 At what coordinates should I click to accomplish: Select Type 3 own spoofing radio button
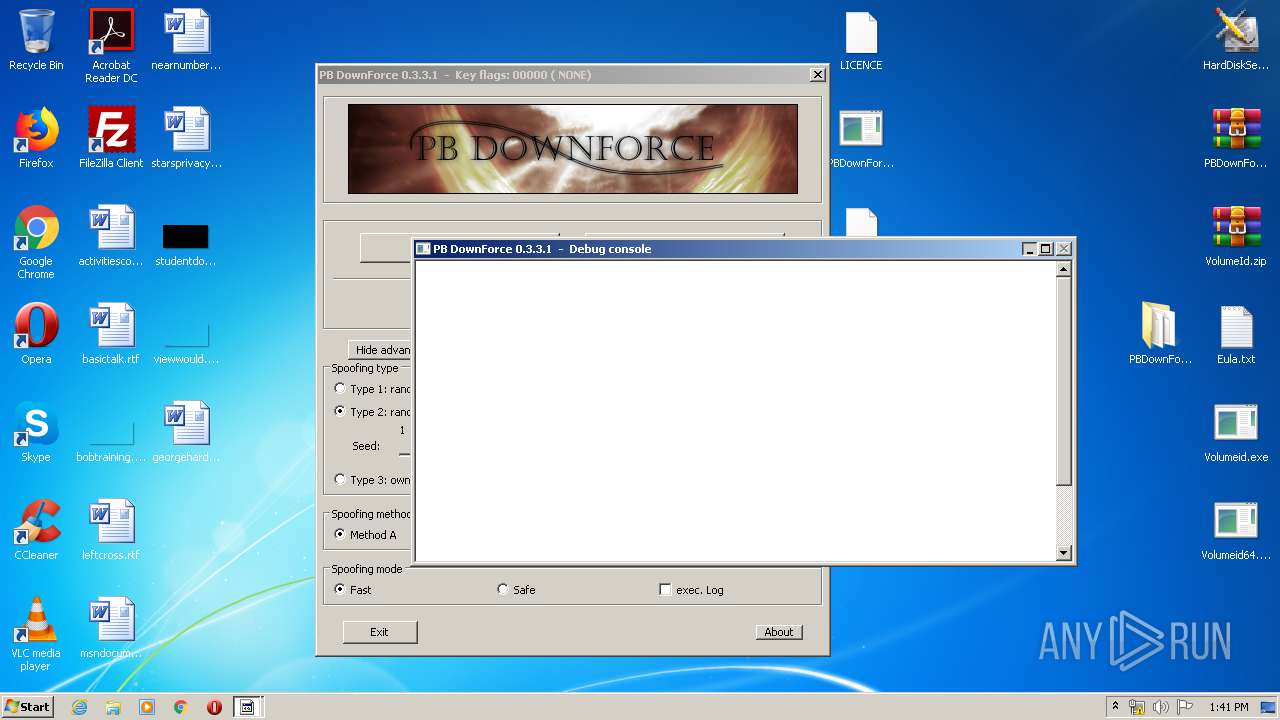[x=340, y=479]
